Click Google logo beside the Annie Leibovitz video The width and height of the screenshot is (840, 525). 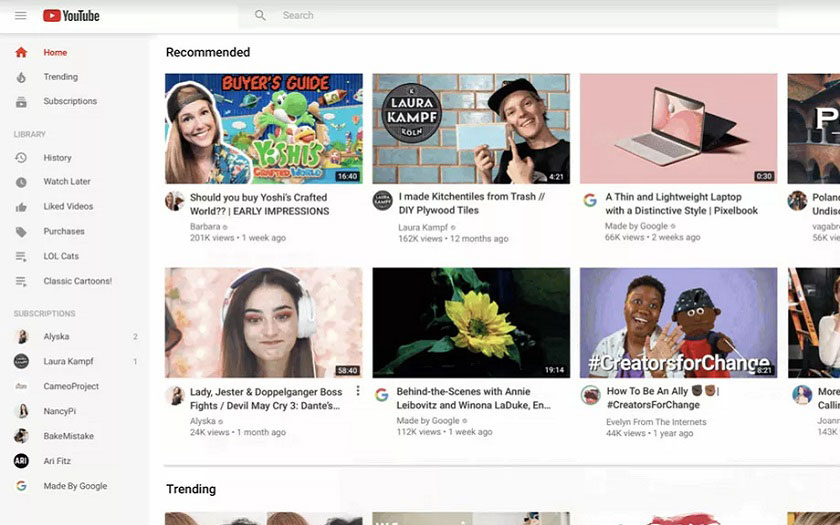pyautogui.click(x=381, y=395)
